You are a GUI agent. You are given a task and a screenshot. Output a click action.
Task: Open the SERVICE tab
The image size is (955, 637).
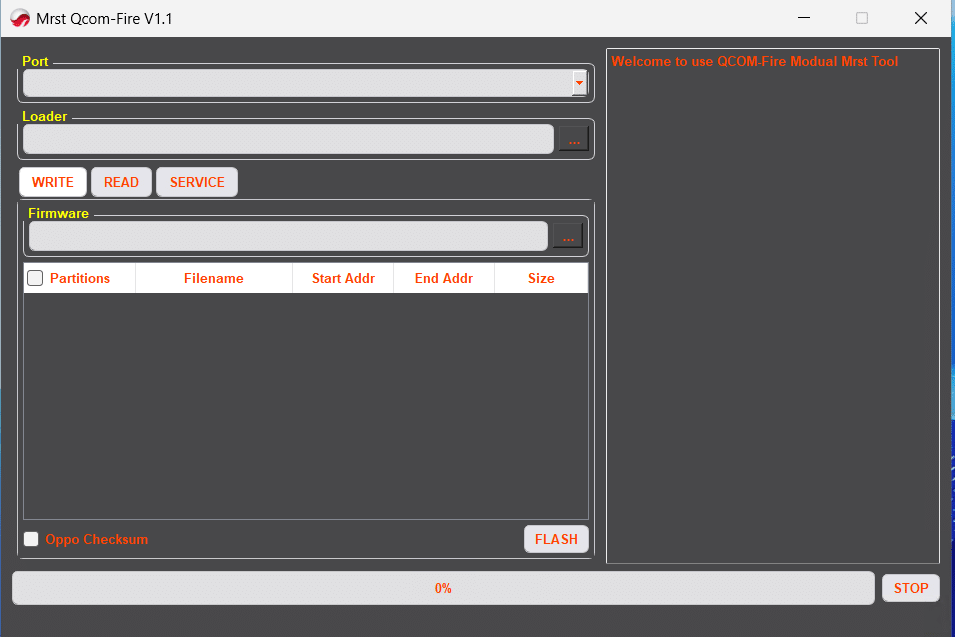tap(197, 182)
